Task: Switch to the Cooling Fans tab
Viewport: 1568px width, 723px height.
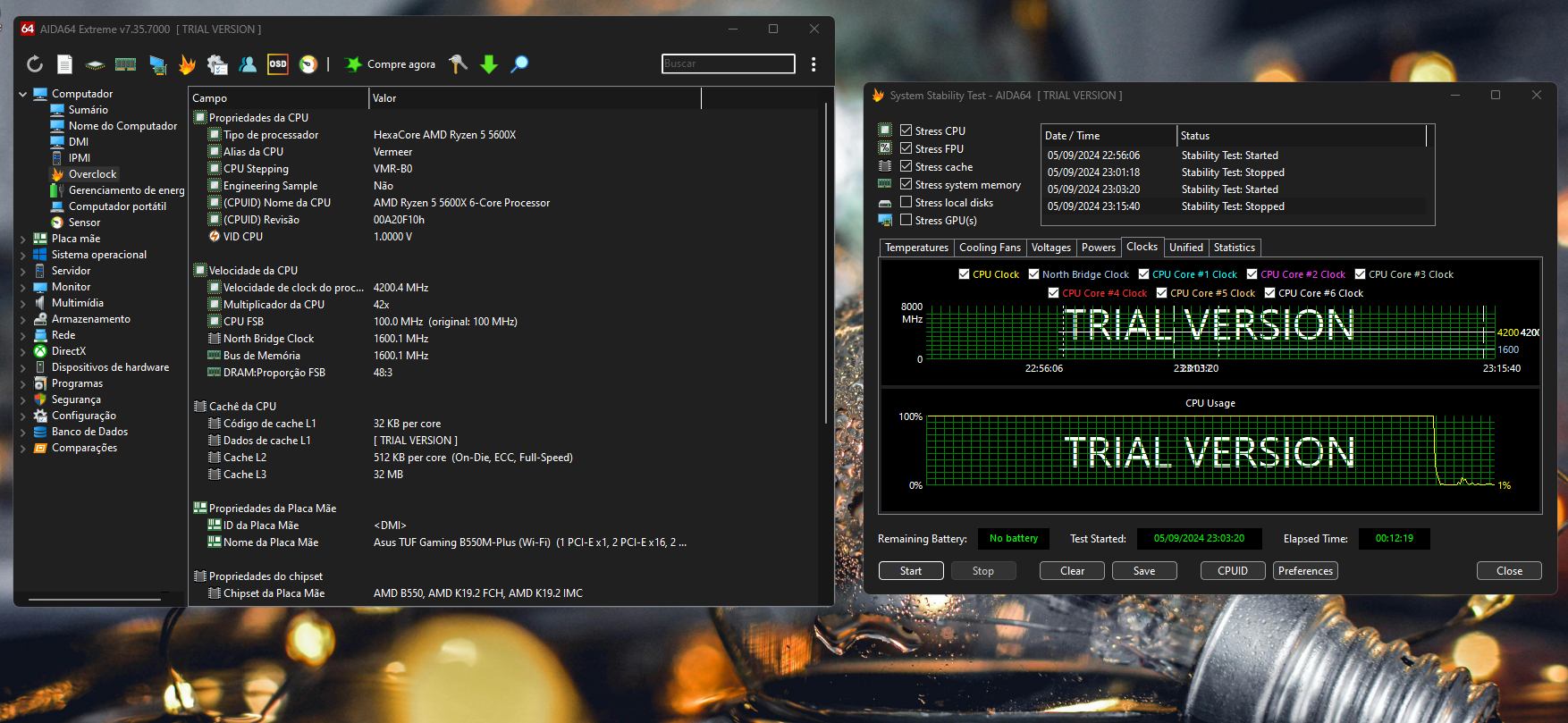Action: pyautogui.click(x=990, y=248)
